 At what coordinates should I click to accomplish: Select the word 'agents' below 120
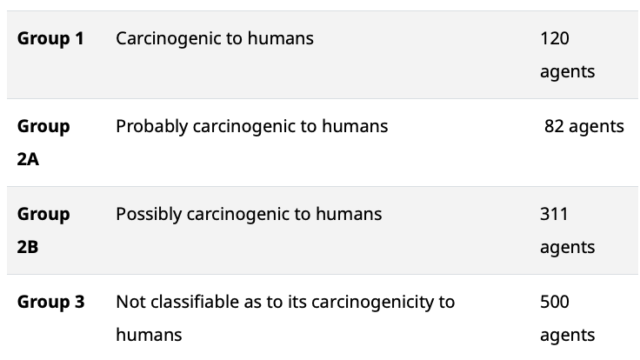coord(568,72)
